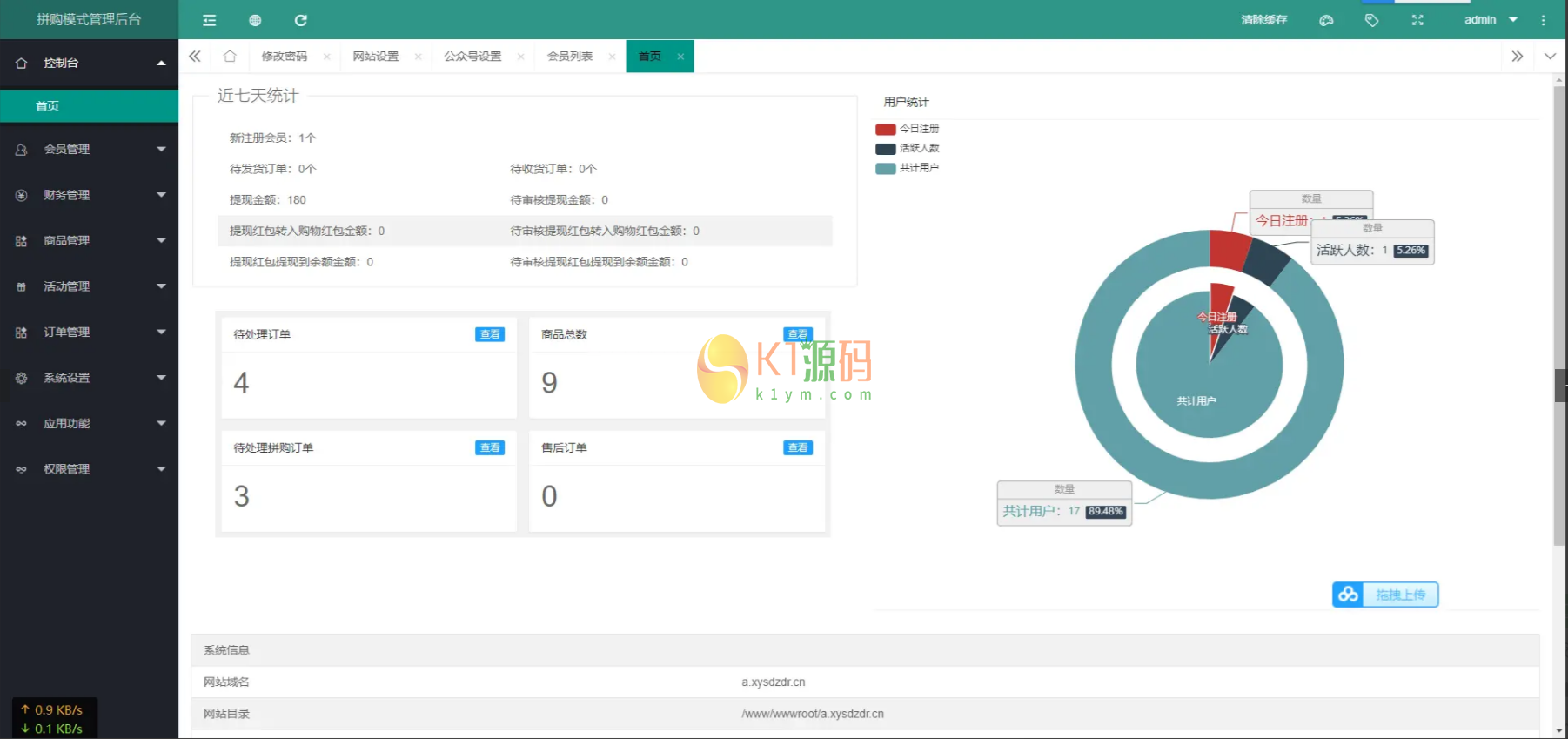1568x739 pixels.
Task: Click the tag note icon in header
Action: pos(1371,20)
